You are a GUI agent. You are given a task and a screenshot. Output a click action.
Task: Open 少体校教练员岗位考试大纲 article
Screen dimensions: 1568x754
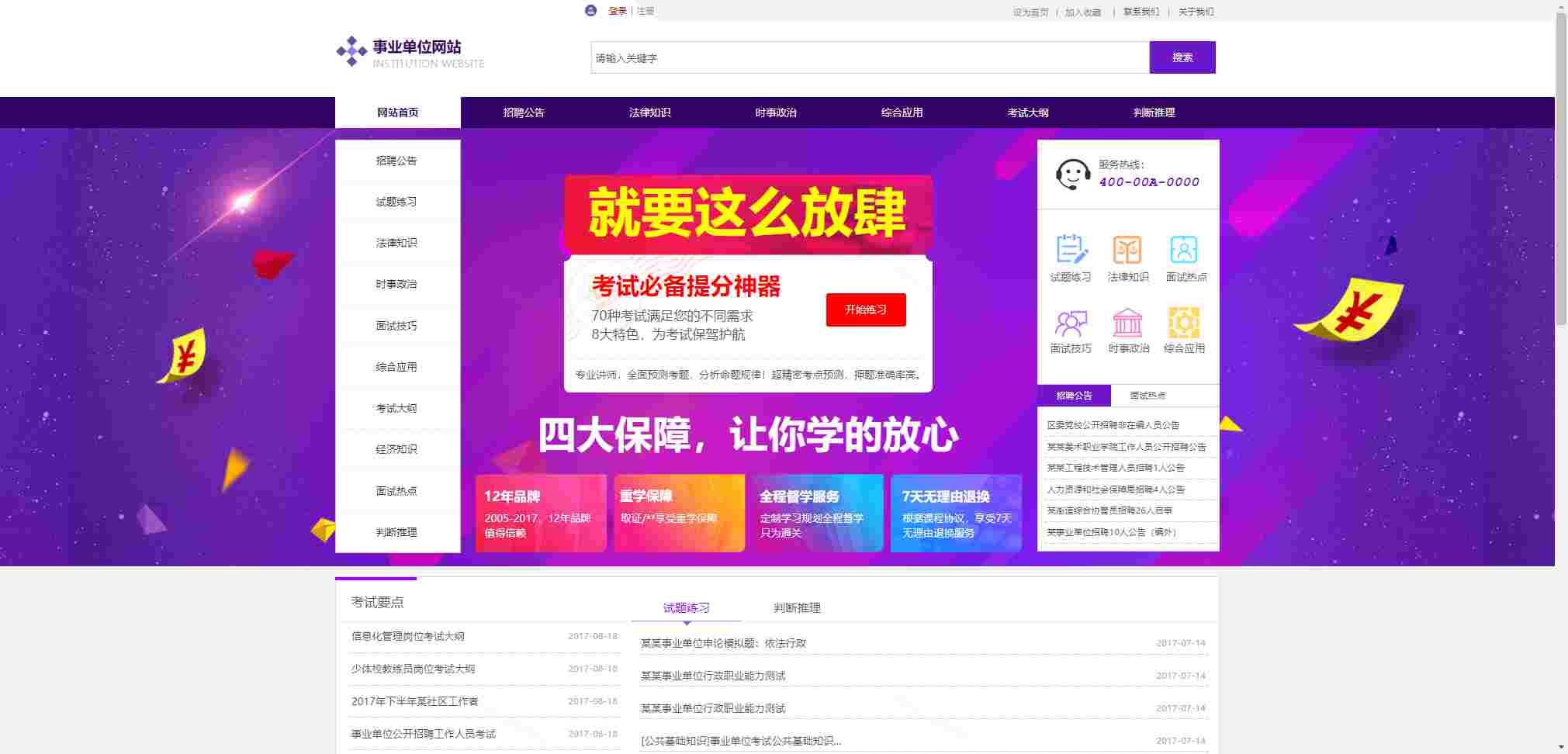(413, 669)
